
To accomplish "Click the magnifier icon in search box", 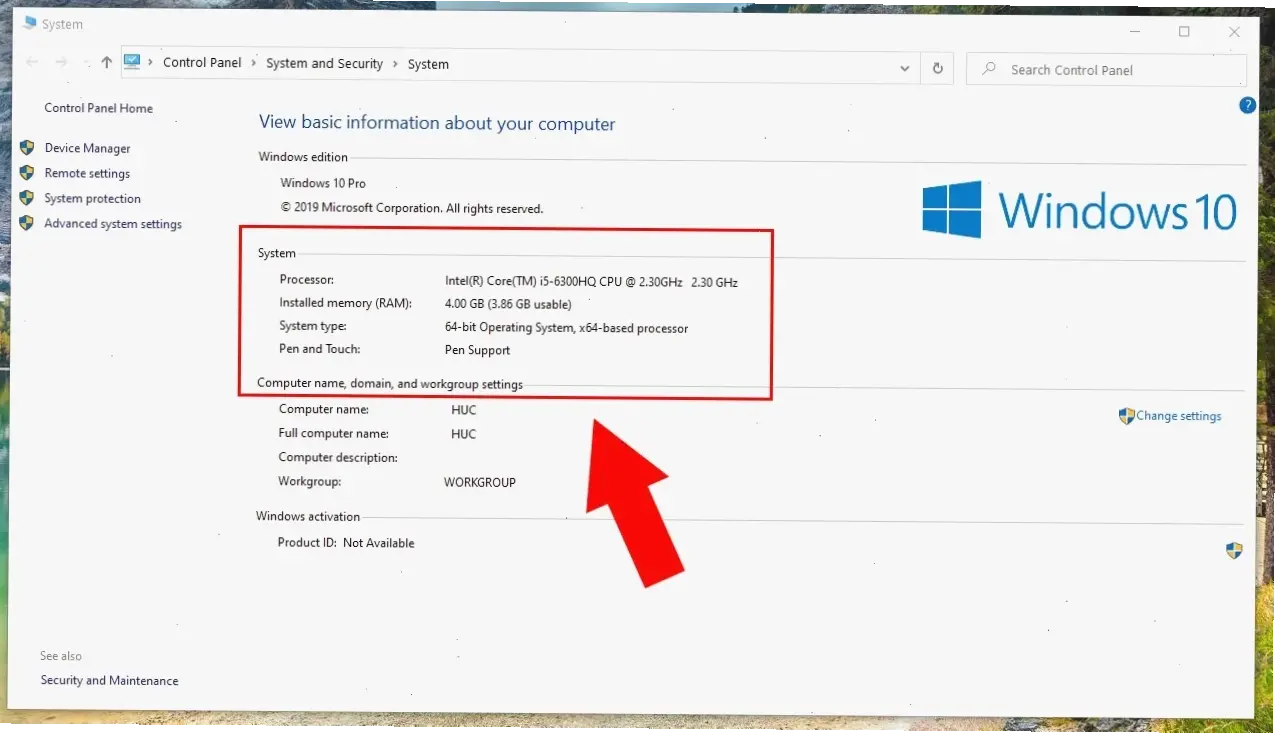I will [989, 69].
